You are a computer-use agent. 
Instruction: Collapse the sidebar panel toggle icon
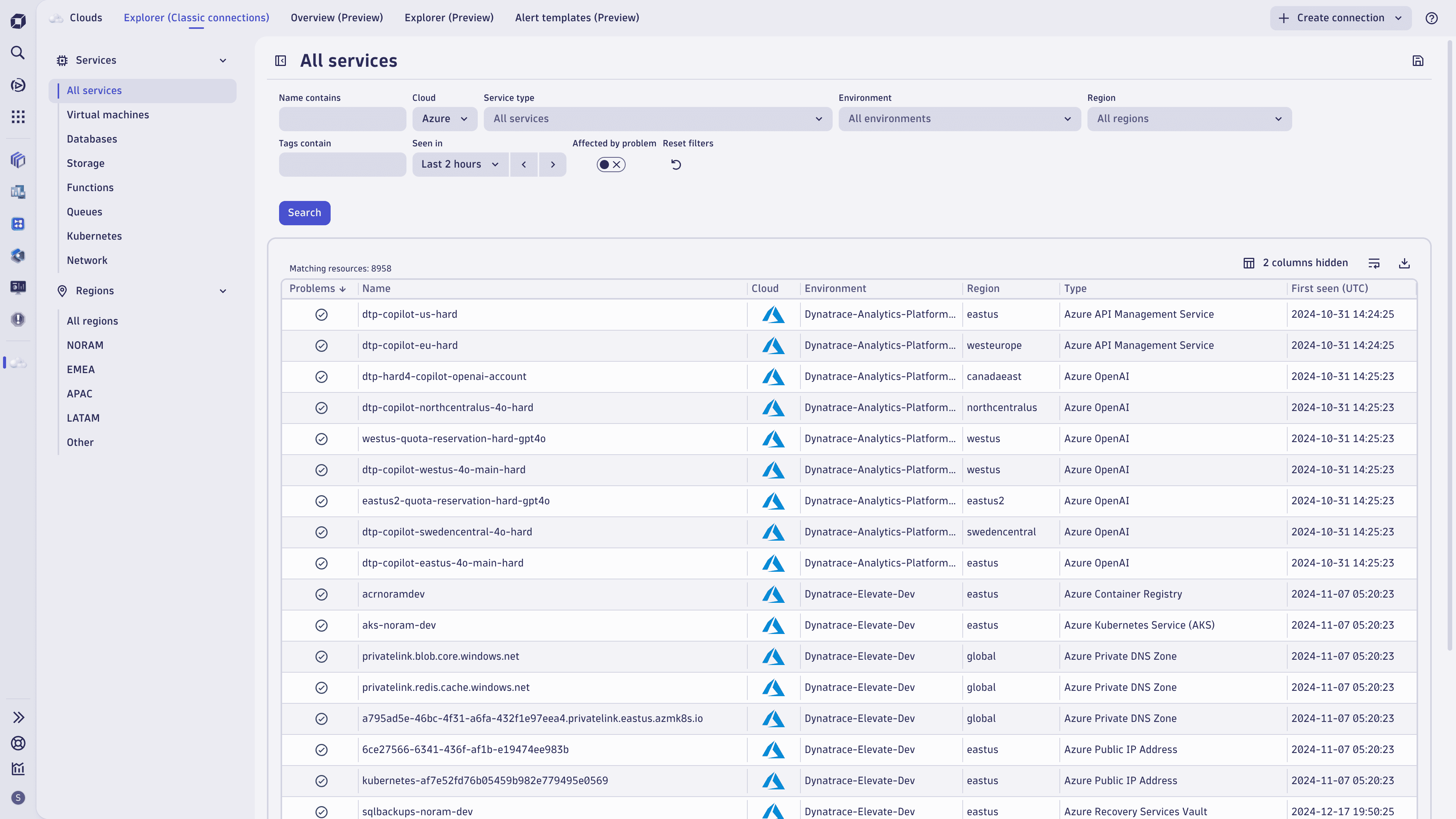(280, 61)
